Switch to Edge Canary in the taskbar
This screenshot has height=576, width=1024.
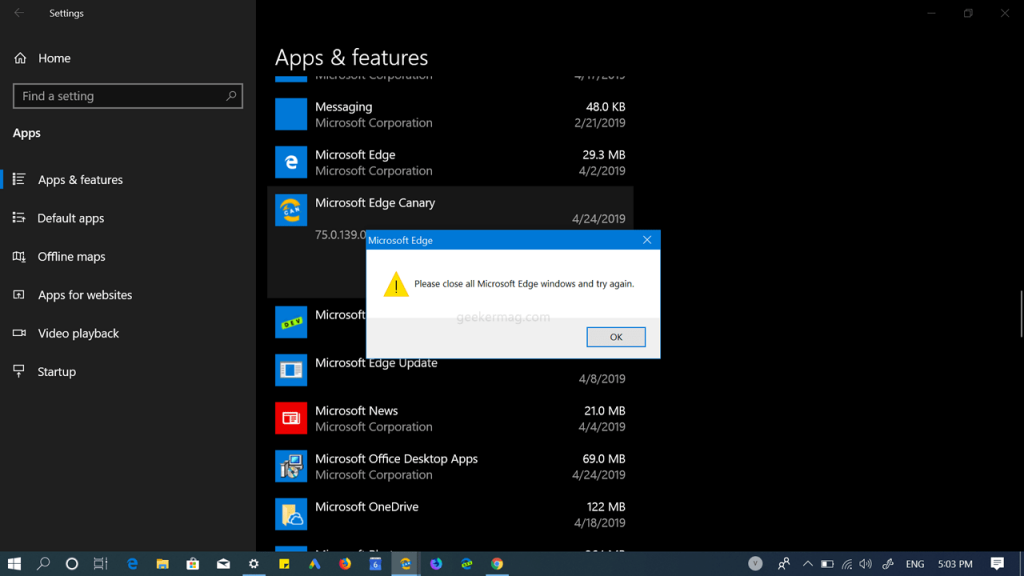point(406,564)
